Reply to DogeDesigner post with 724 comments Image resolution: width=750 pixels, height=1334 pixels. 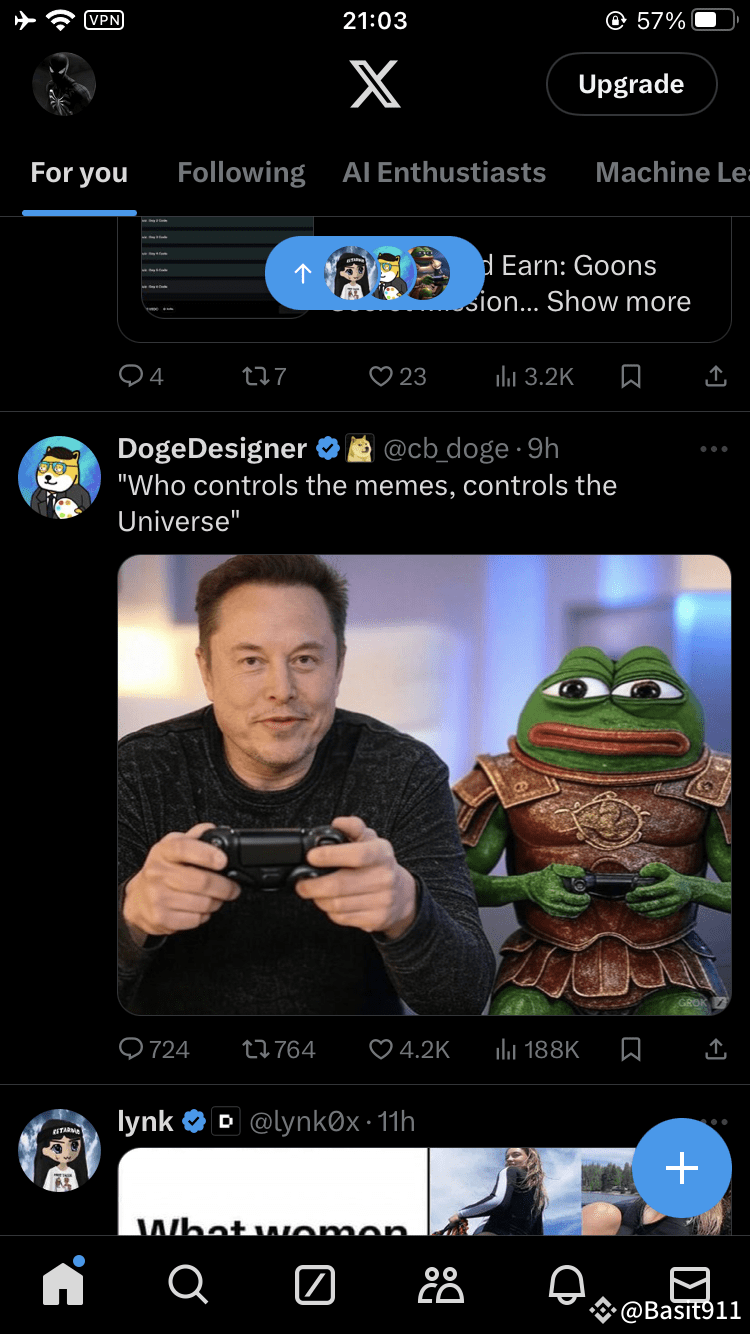(131, 1049)
